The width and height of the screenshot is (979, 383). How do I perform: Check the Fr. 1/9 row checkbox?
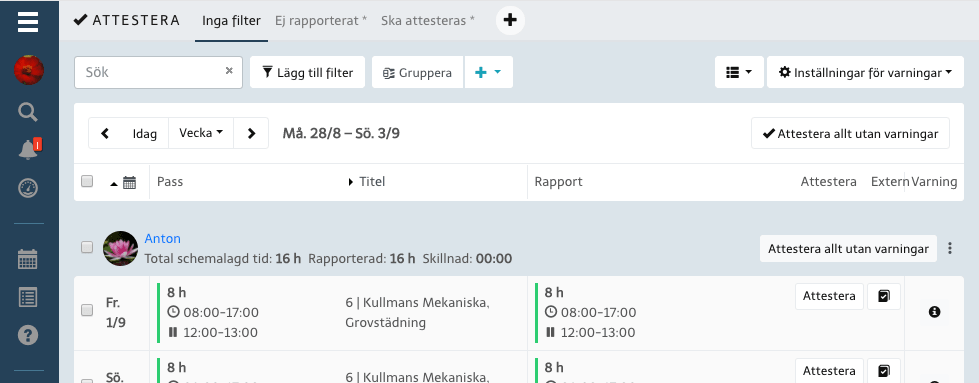[87, 311]
